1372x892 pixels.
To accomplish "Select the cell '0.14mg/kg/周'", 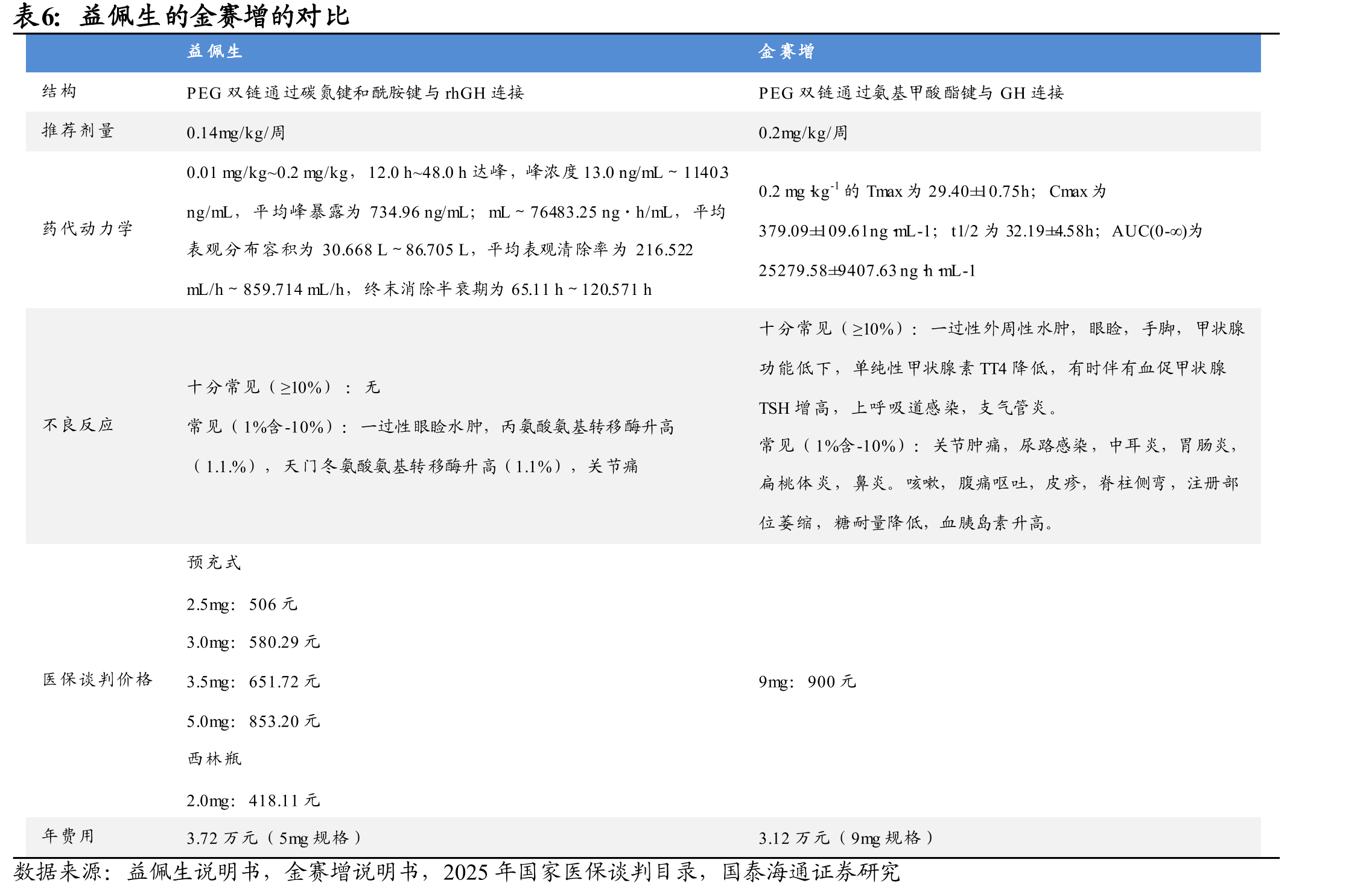I will tap(236, 133).
